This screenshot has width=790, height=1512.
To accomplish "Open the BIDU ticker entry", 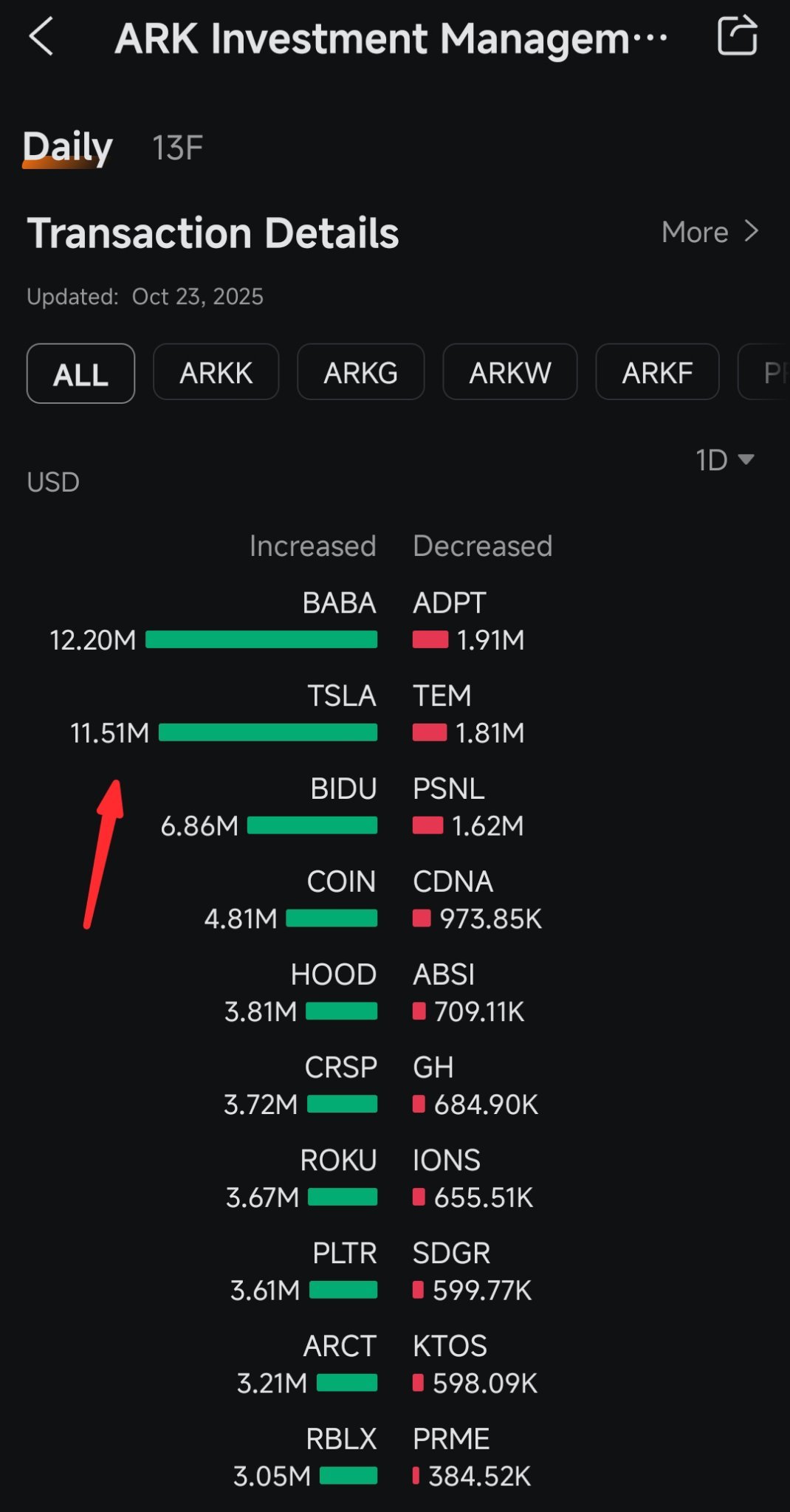I will 343,788.
